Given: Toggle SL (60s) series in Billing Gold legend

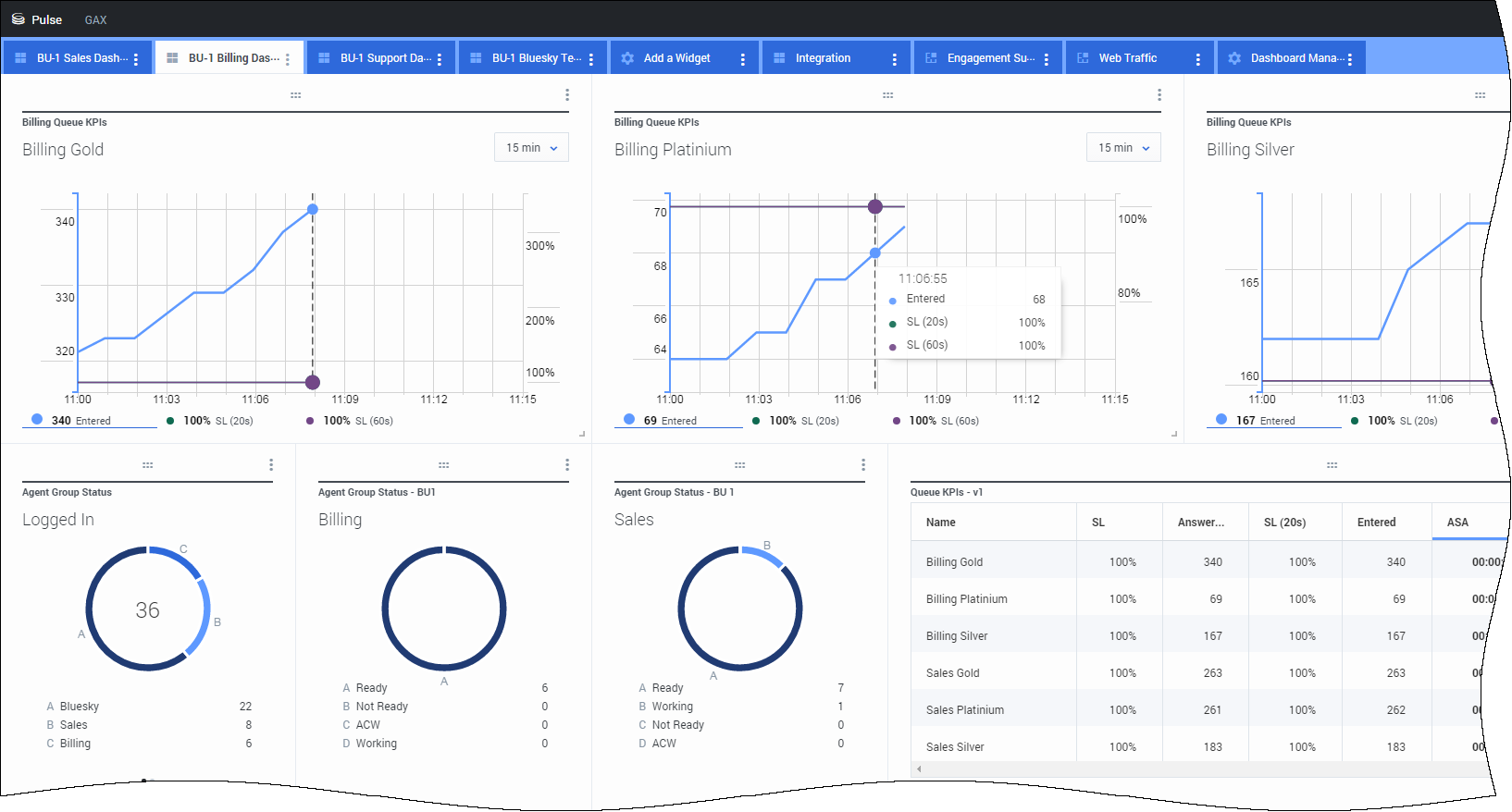Looking at the screenshot, I should coord(350,421).
